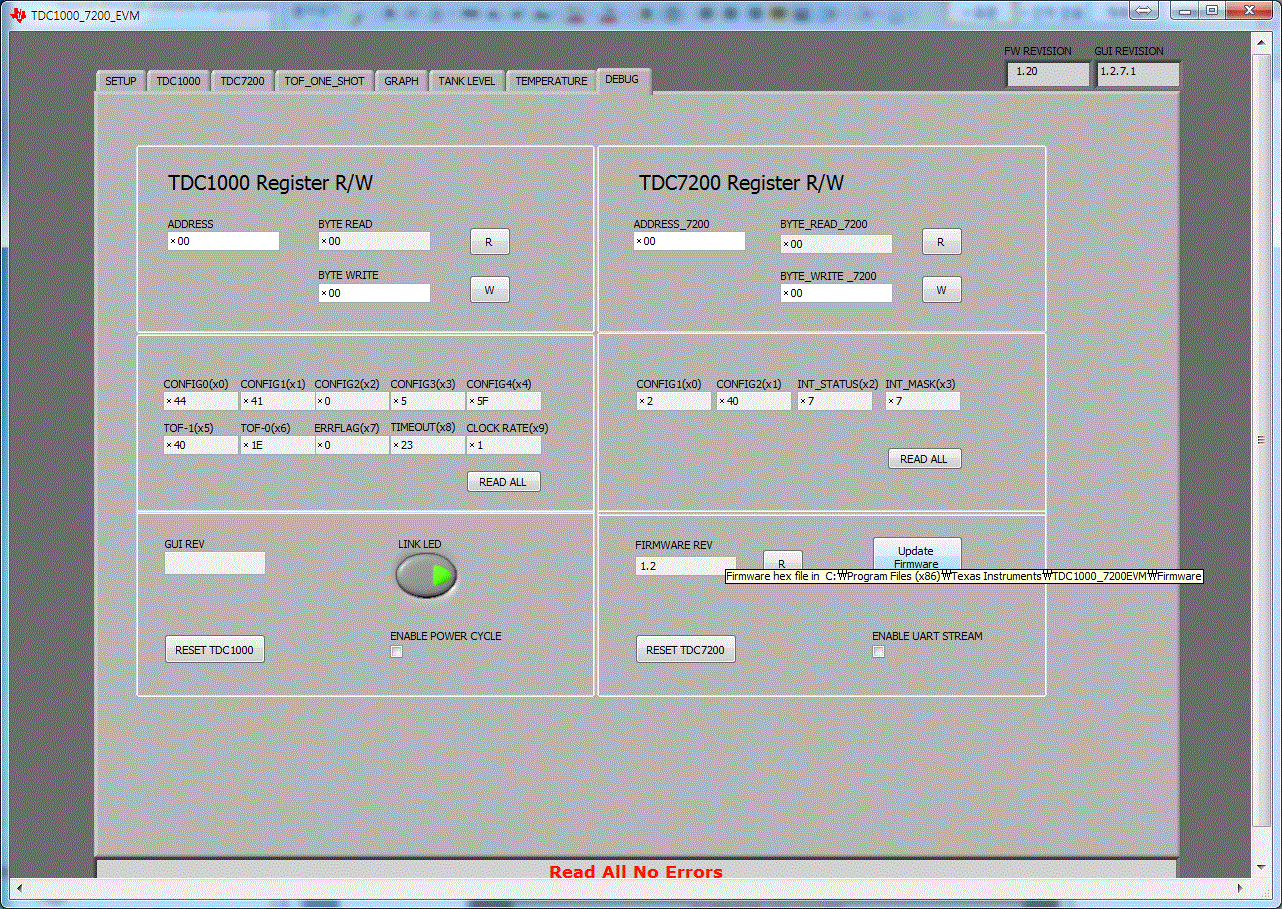Select the DEBUG tab
Viewport: 1282px width, 909px height.
(x=622, y=80)
